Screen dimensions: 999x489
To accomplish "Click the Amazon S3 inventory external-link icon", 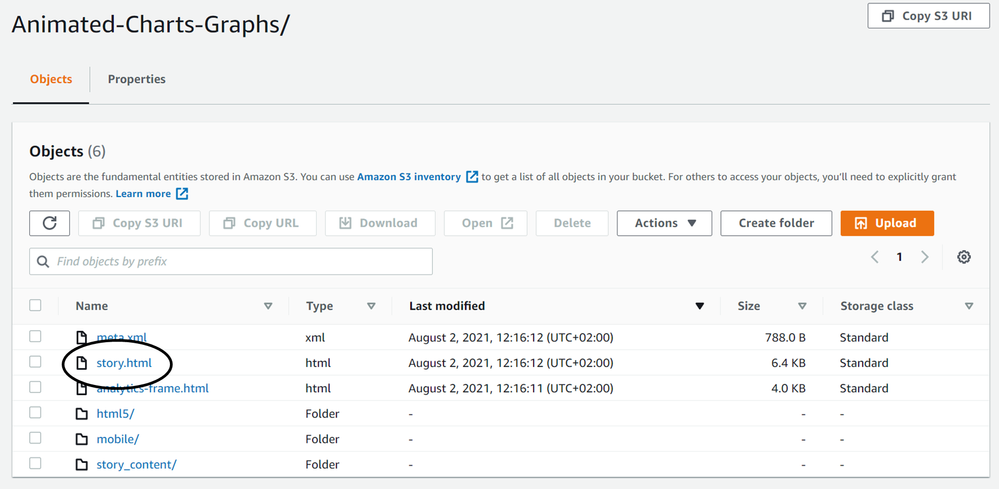I will 472,177.
